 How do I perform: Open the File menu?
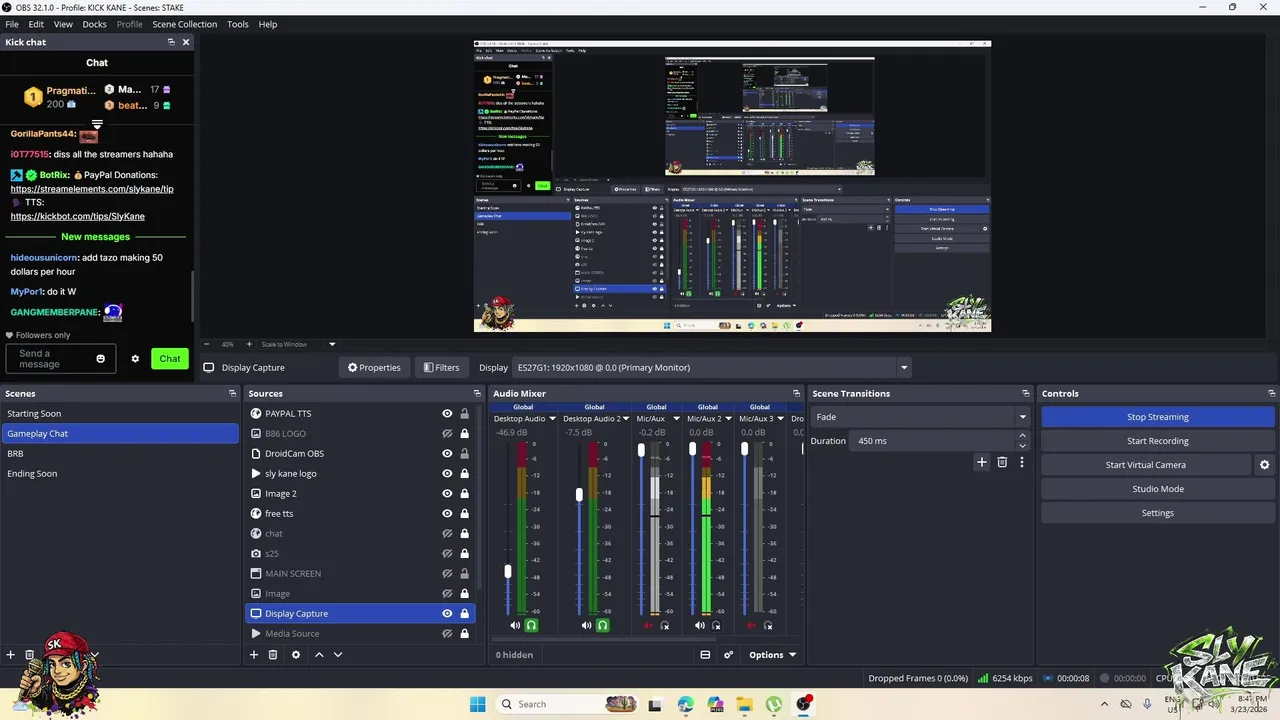(12, 24)
